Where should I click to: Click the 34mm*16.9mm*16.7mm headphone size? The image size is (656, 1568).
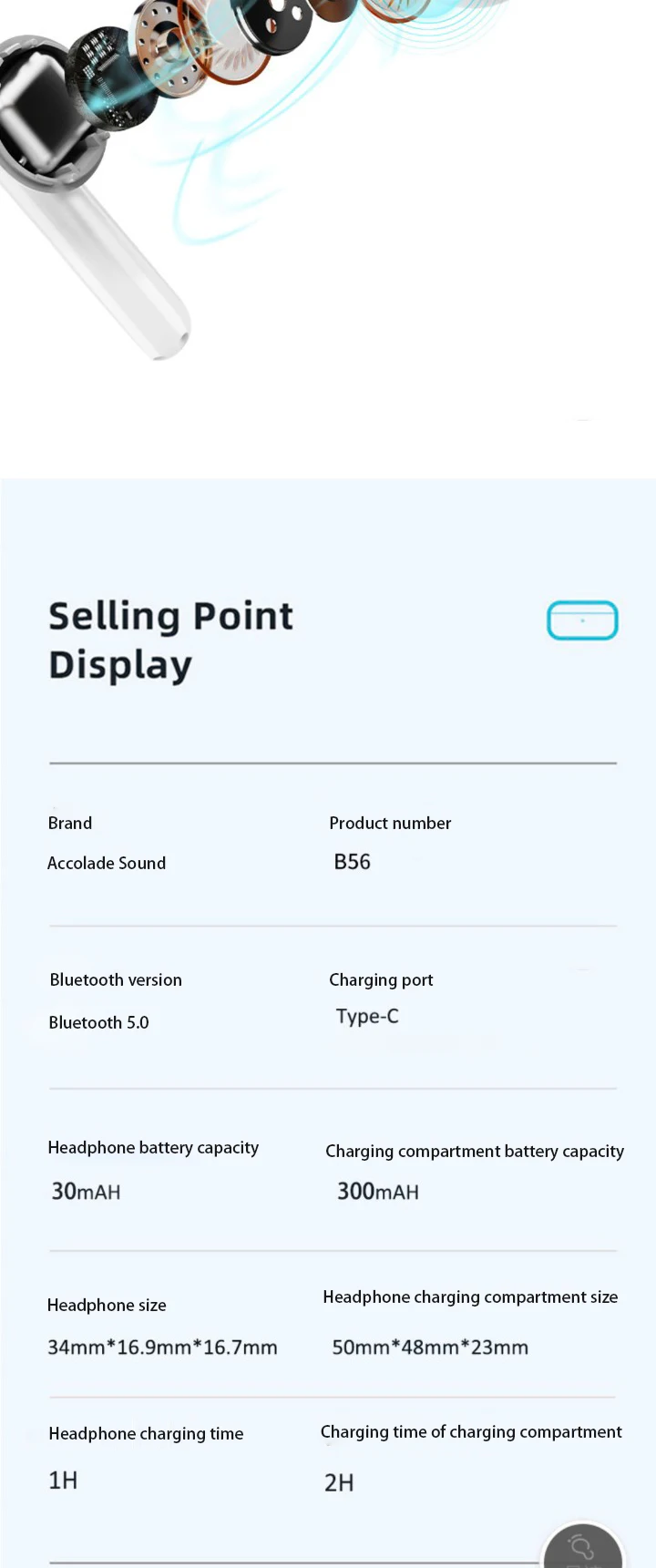pyautogui.click(x=162, y=1347)
